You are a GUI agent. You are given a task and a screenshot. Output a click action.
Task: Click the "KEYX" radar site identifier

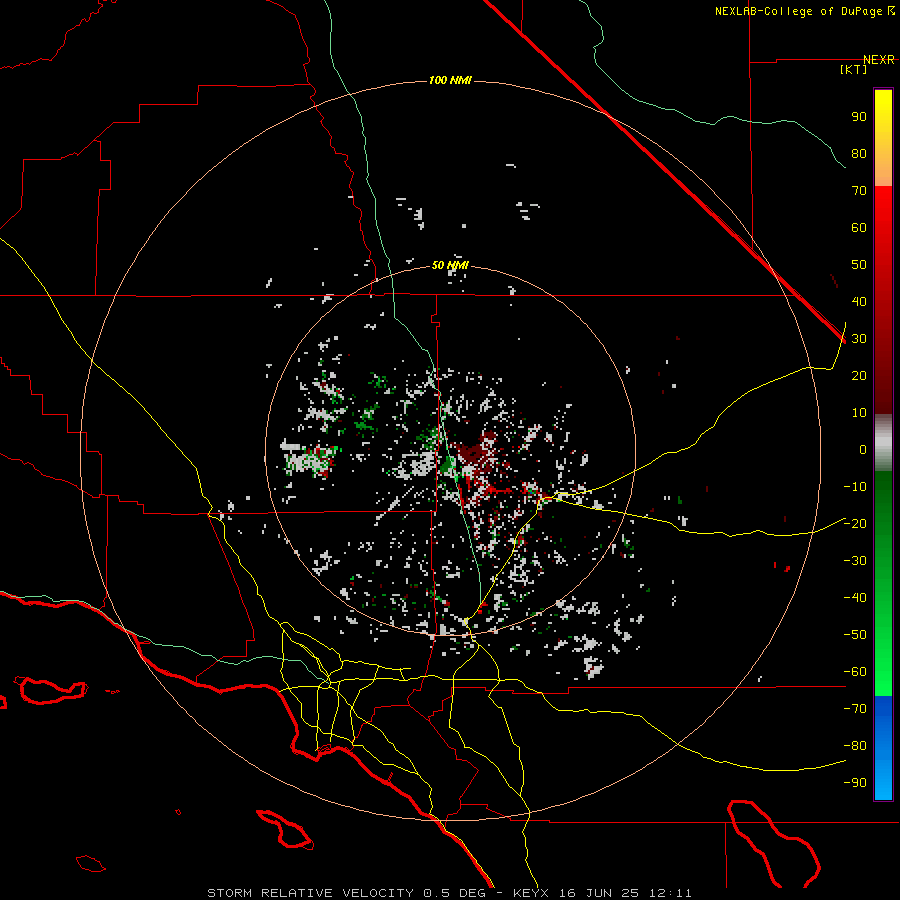point(531,893)
